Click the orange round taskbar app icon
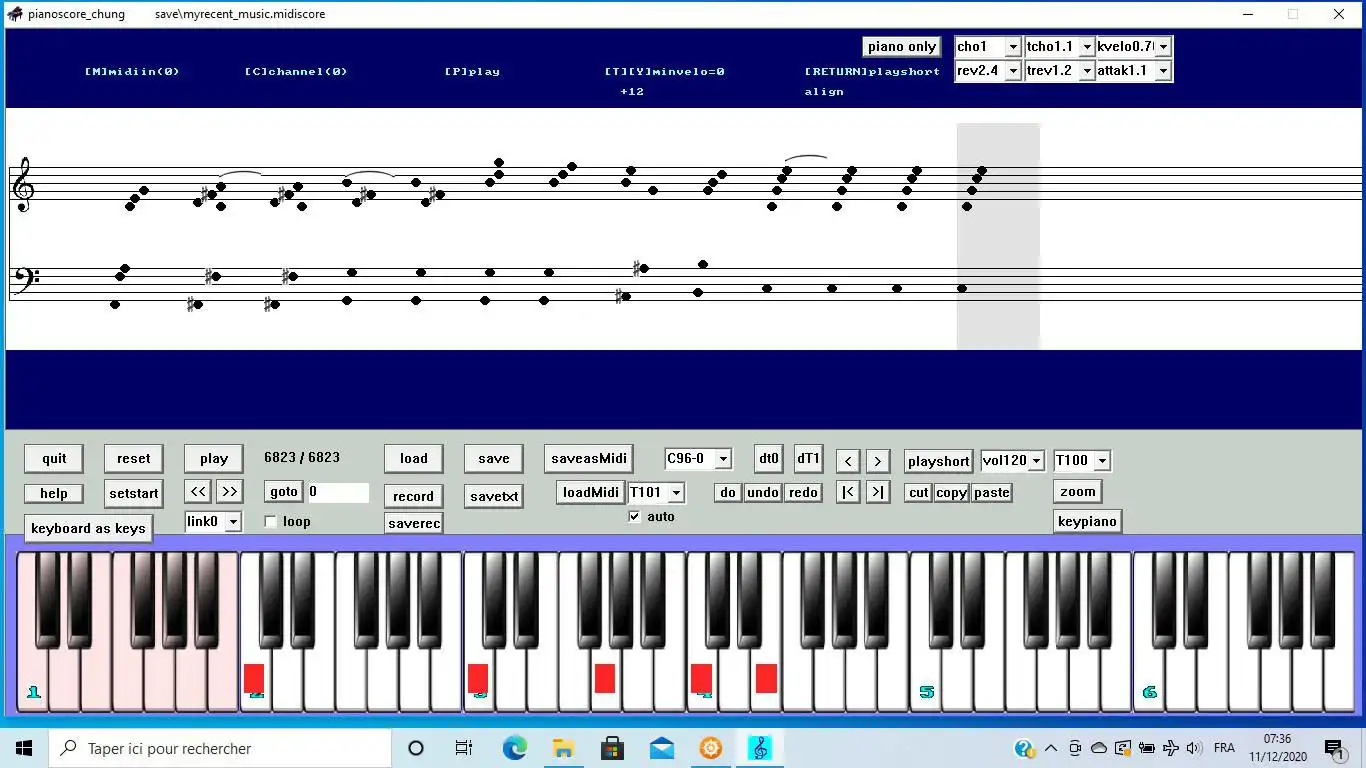This screenshot has width=1366, height=768. (710, 748)
